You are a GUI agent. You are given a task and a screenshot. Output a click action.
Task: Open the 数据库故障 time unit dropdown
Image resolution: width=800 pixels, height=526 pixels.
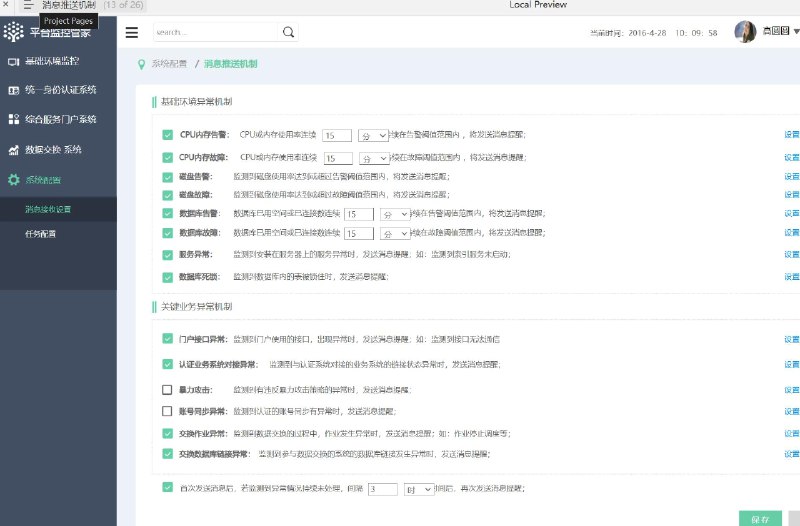coord(395,234)
